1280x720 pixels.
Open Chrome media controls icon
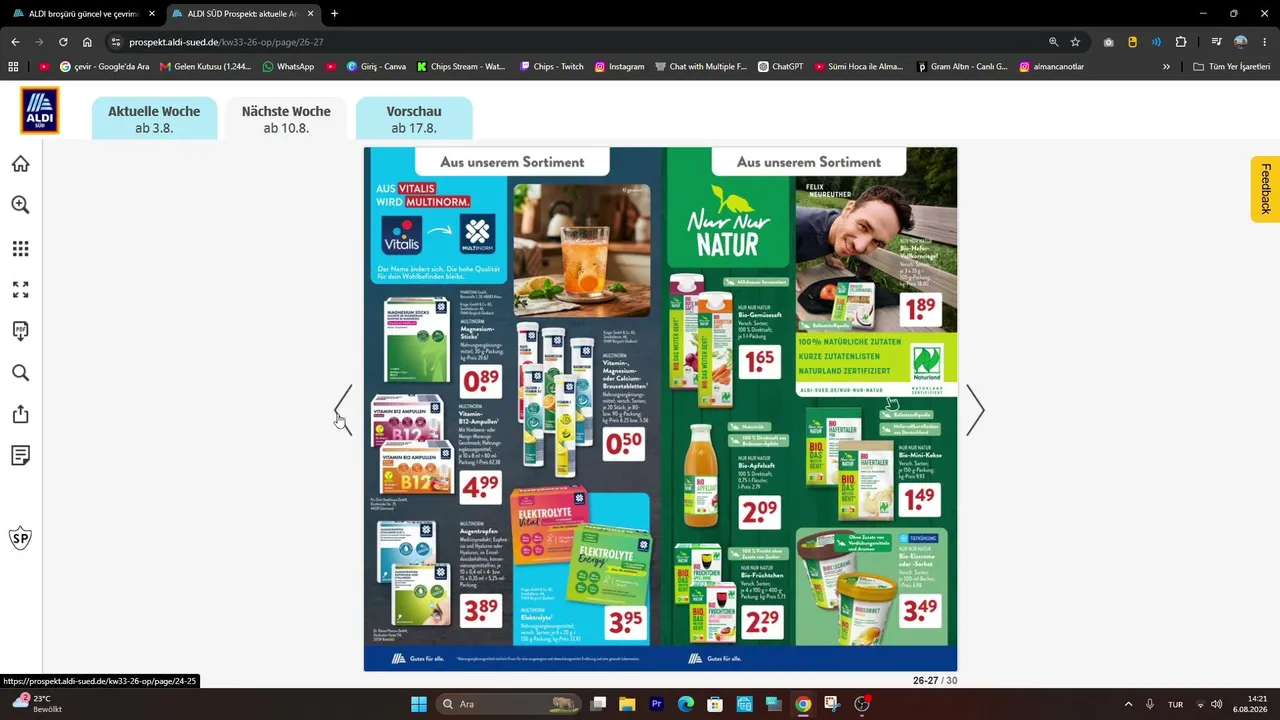click(1216, 42)
